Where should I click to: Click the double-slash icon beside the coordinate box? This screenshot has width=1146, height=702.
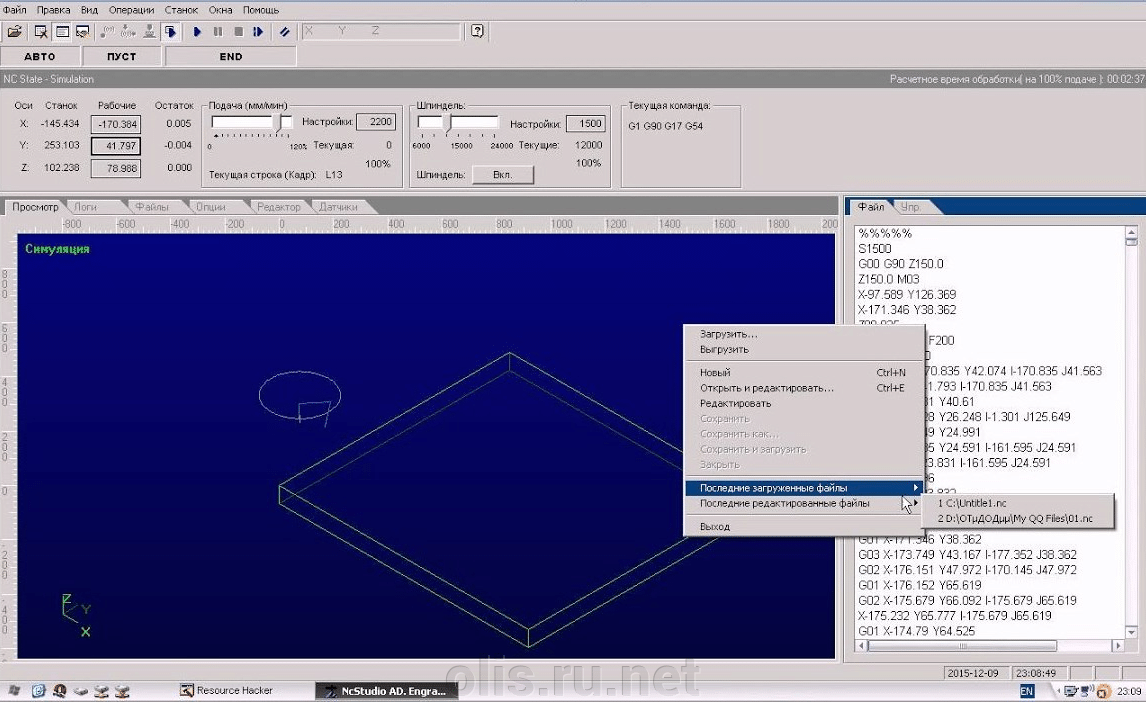(285, 32)
